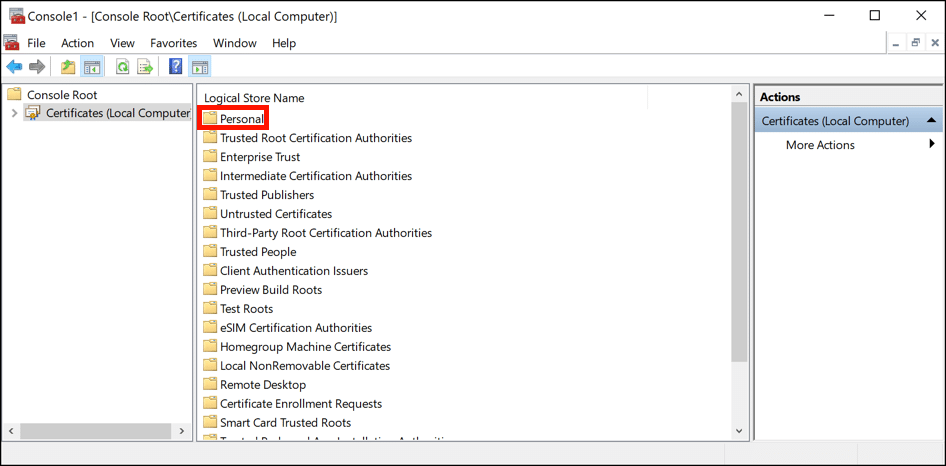The width and height of the screenshot is (946, 466).
Task: Click the Export List toolbar icon
Action: point(145,67)
